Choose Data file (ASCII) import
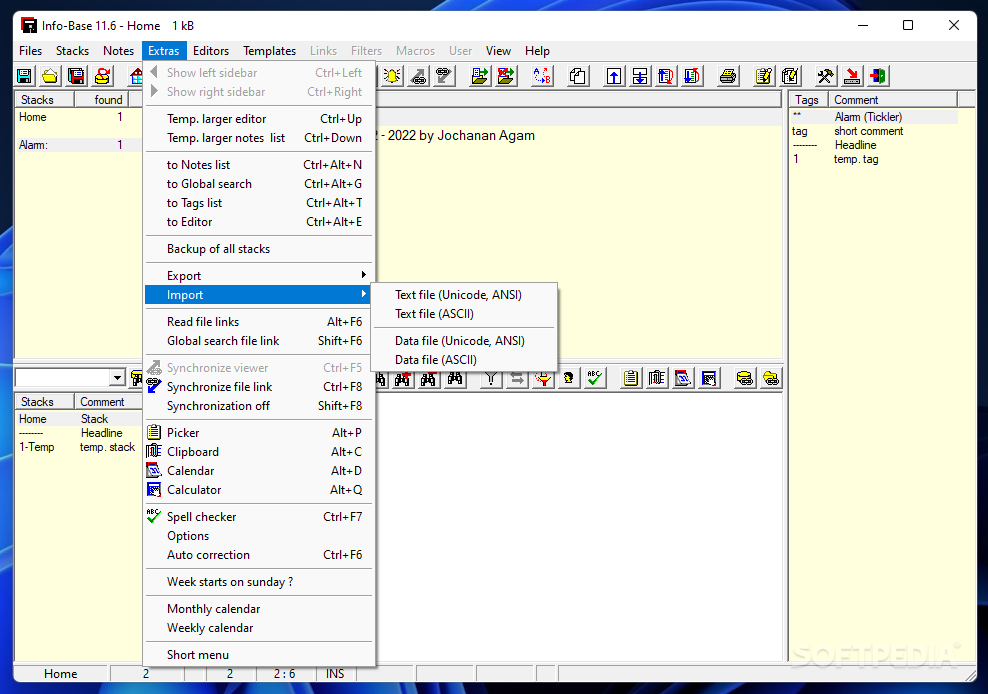This screenshot has height=694, width=988. pos(464,360)
